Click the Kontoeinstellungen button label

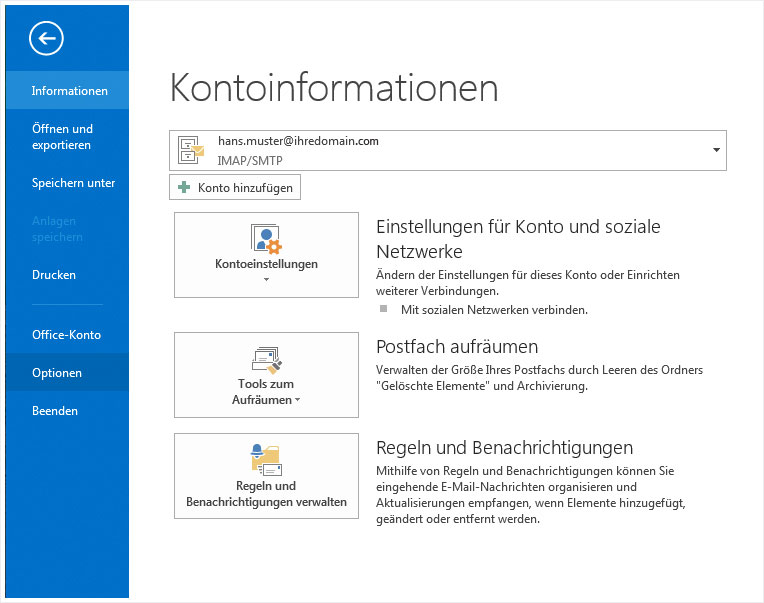(267, 264)
